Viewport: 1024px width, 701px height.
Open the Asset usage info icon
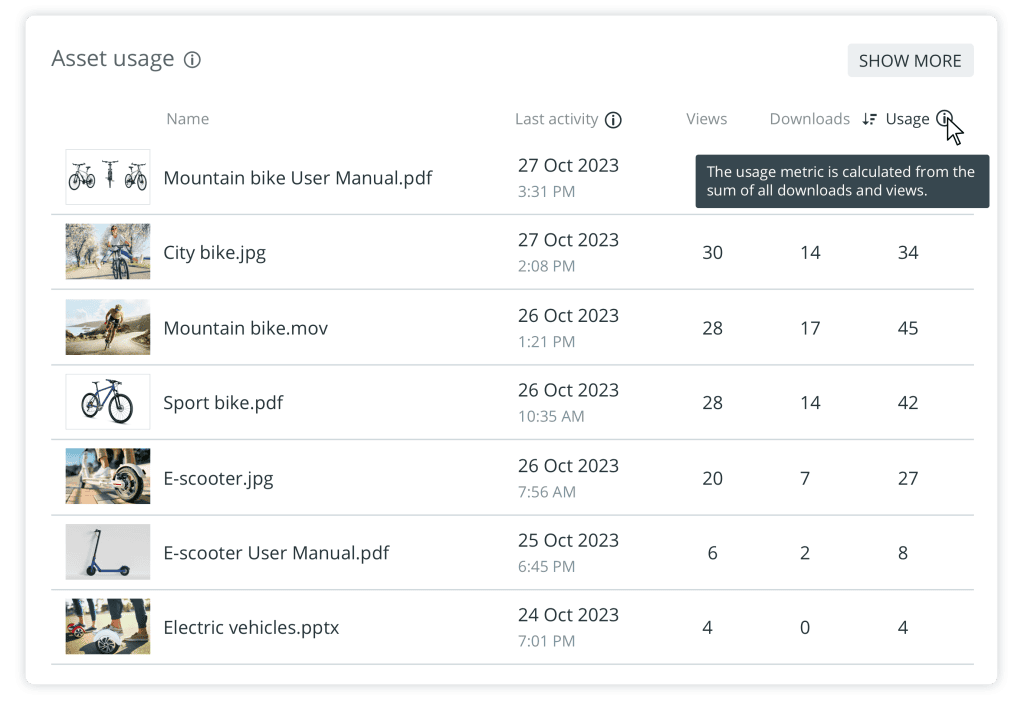pyautogui.click(x=192, y=59)
